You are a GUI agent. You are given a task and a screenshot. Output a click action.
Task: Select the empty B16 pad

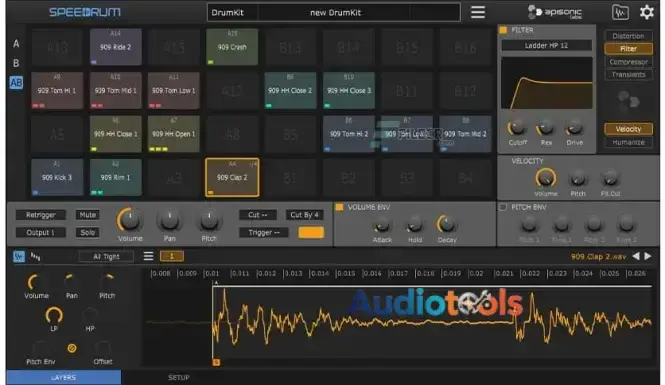pos(465,47)
